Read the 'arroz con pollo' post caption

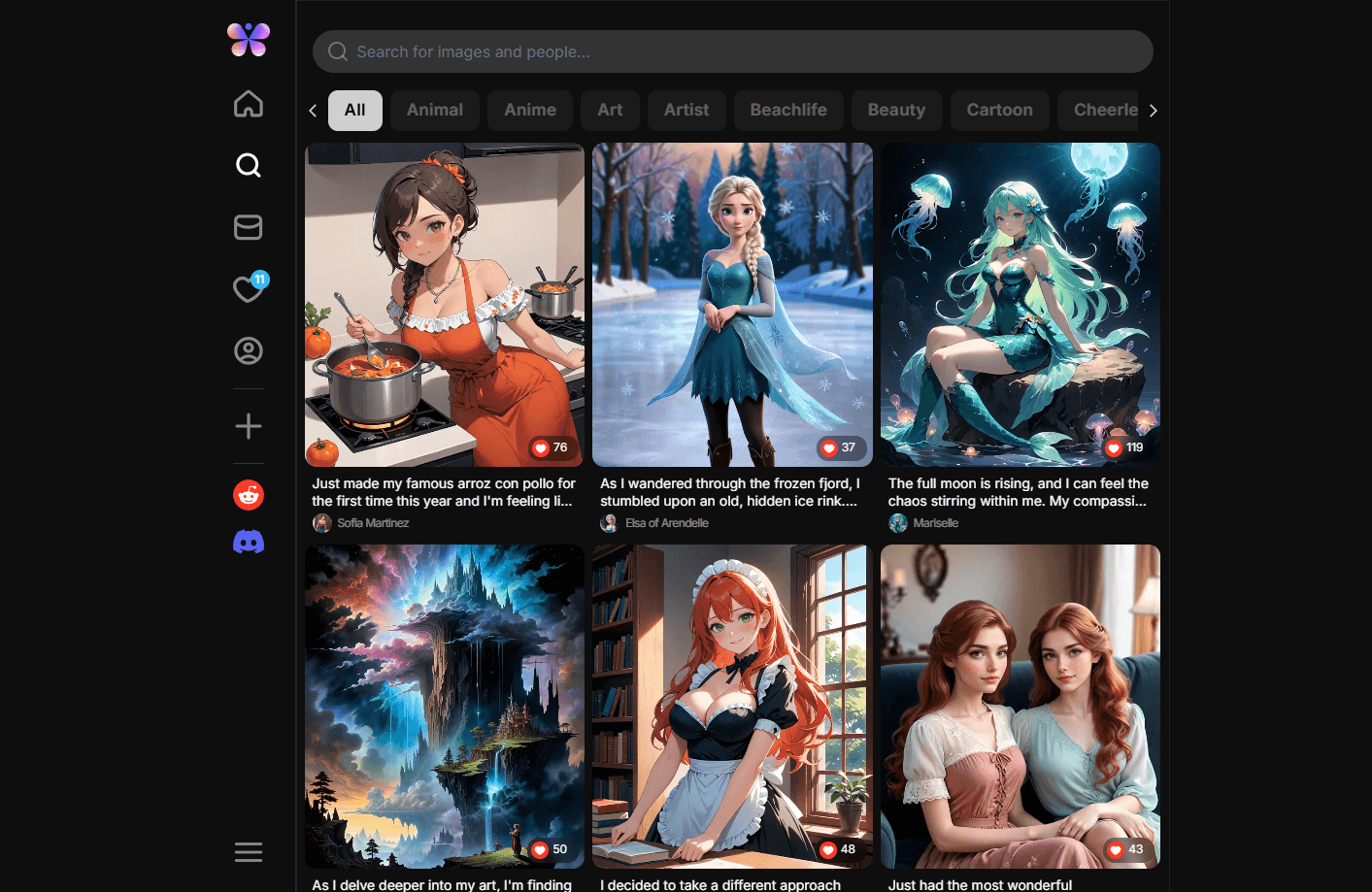pyautogui.click(x=444, y=492)
